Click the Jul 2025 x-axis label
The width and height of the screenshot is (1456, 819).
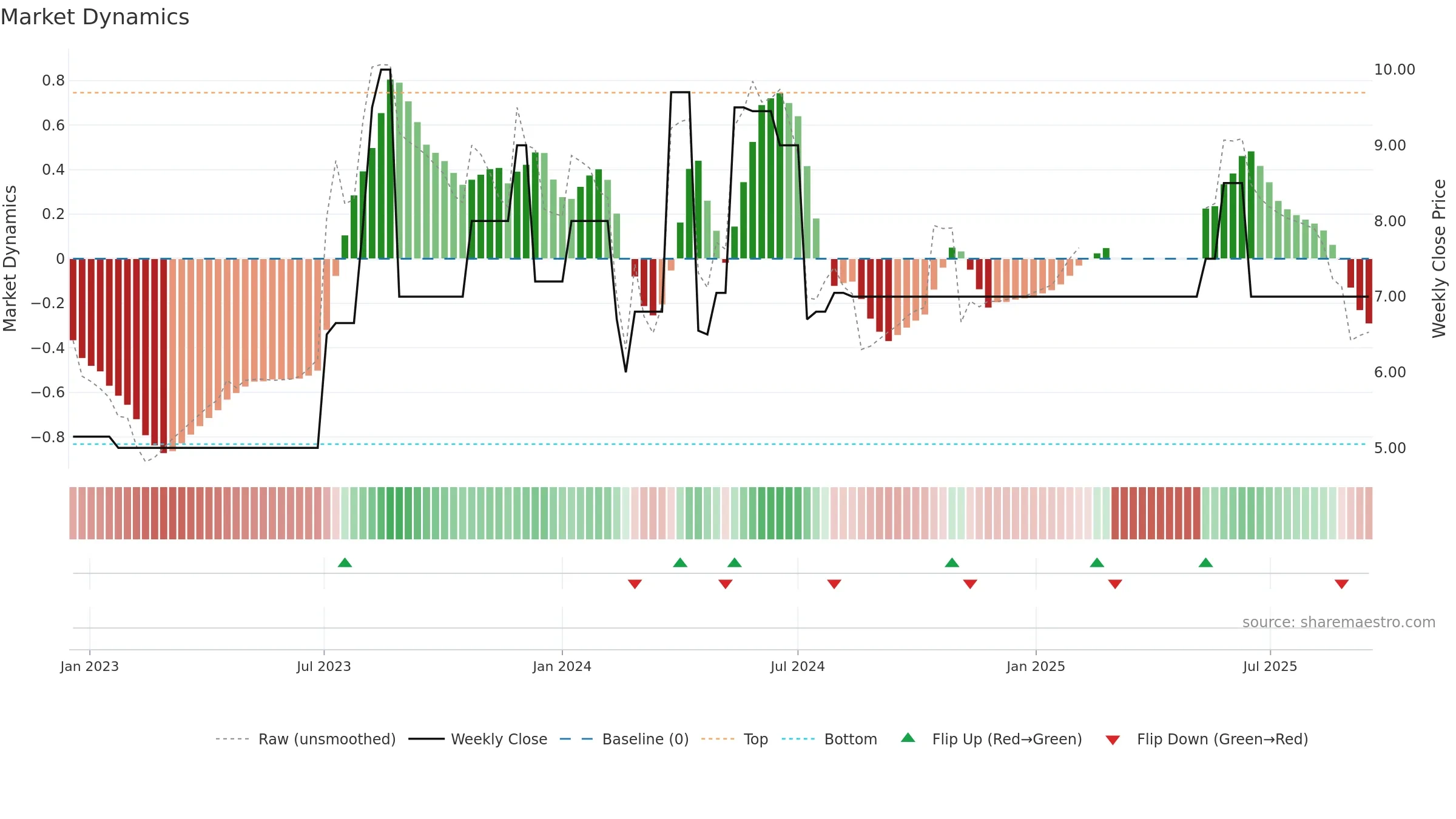tap(1270, 666)
